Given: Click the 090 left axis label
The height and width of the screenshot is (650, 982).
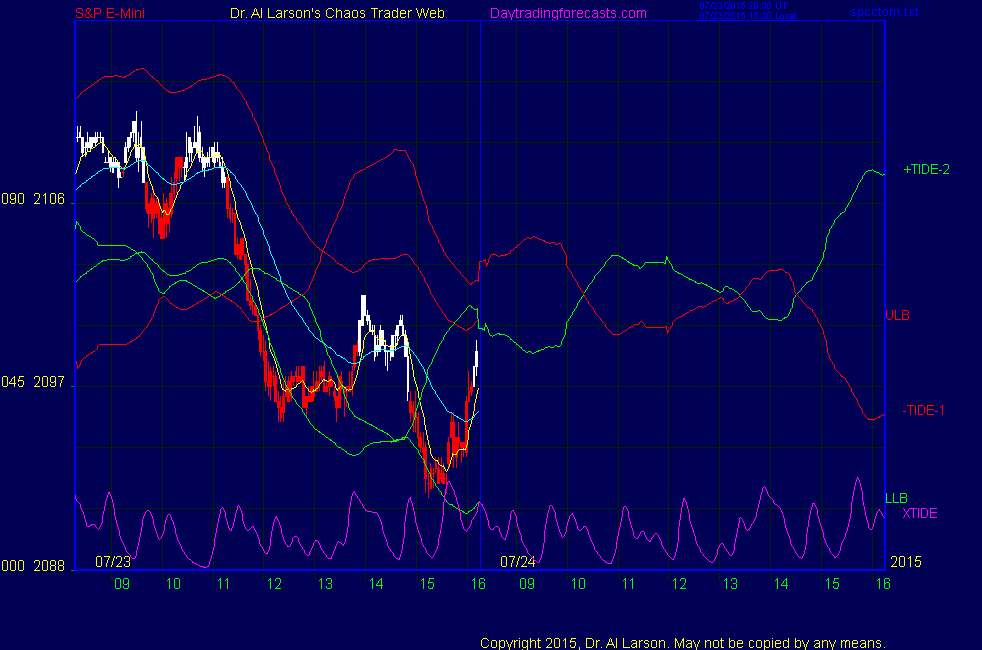Looking at the screenshot, I should click(12, 200).
